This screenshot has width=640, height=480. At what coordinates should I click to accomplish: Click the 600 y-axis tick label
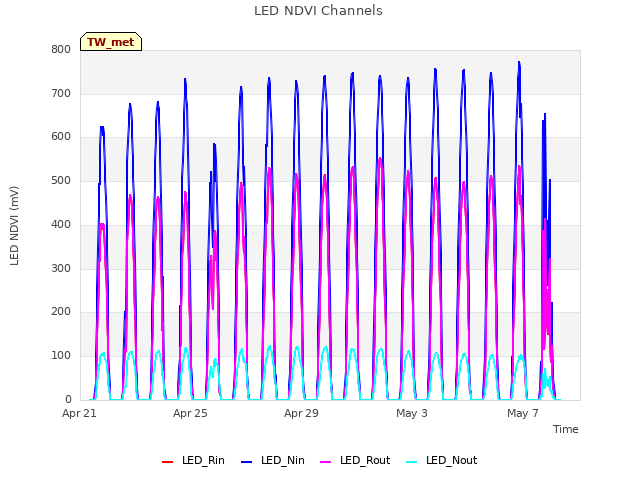pyautogui.click(x=61, y=137)
